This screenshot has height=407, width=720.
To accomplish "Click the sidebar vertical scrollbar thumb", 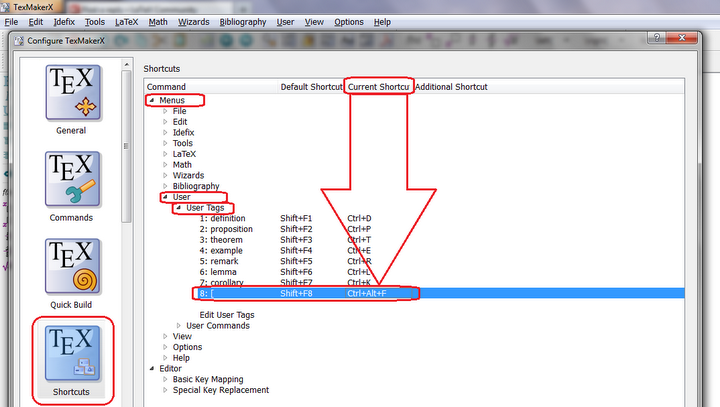I will click(127, 147).
